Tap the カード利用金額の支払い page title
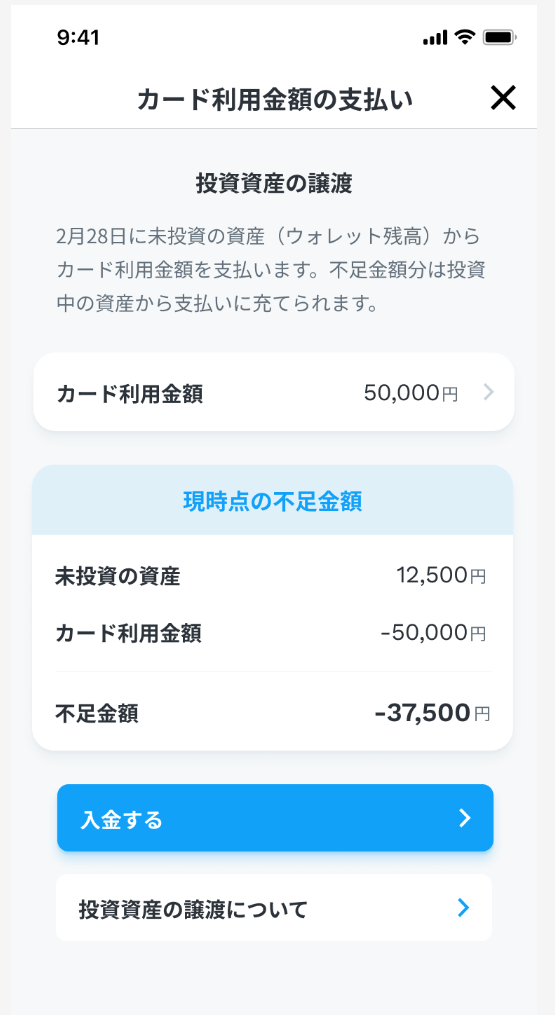This screenshot has height=1015, width=555. point(275,100)
